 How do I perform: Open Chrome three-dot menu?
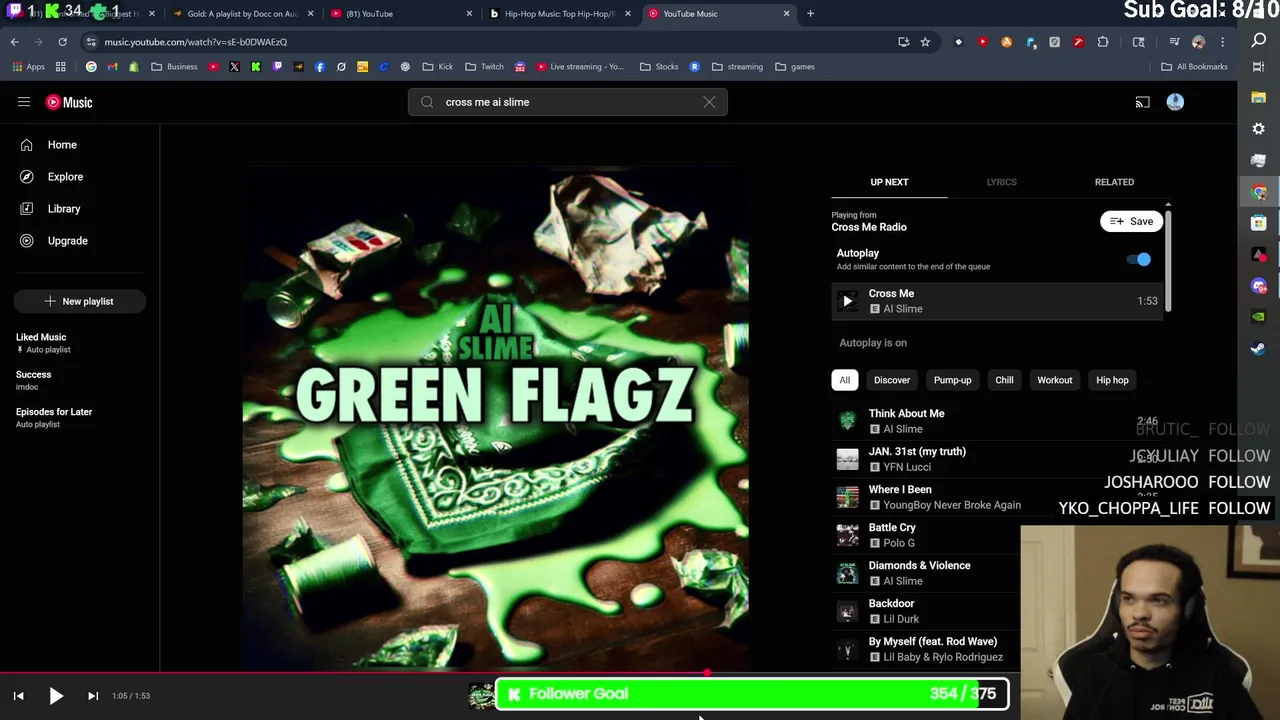(1222, 42)
